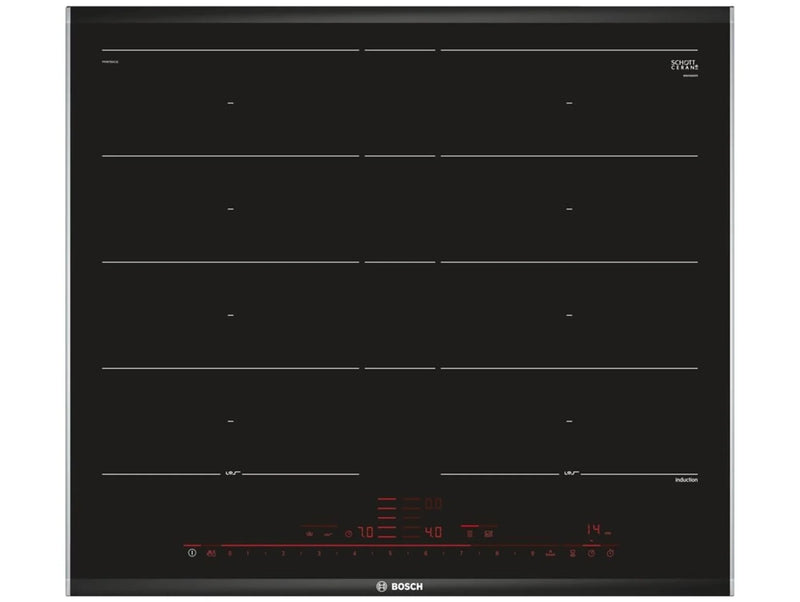Select the zone showing 7.0
The width and height of the screenshot is (800, 602).
click(x=365, y=533)
